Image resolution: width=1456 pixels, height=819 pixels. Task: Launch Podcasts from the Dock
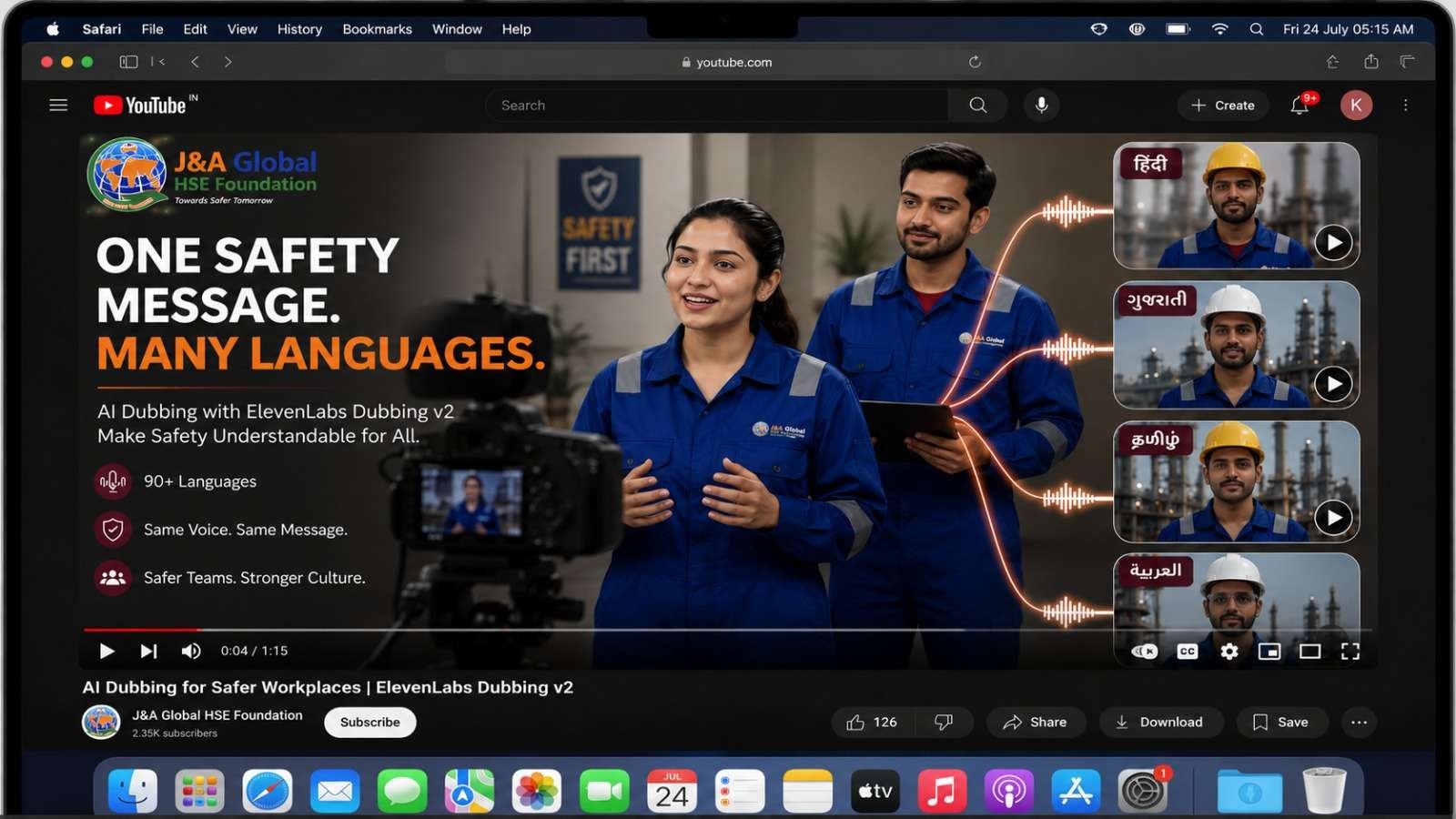[1009, 791]
